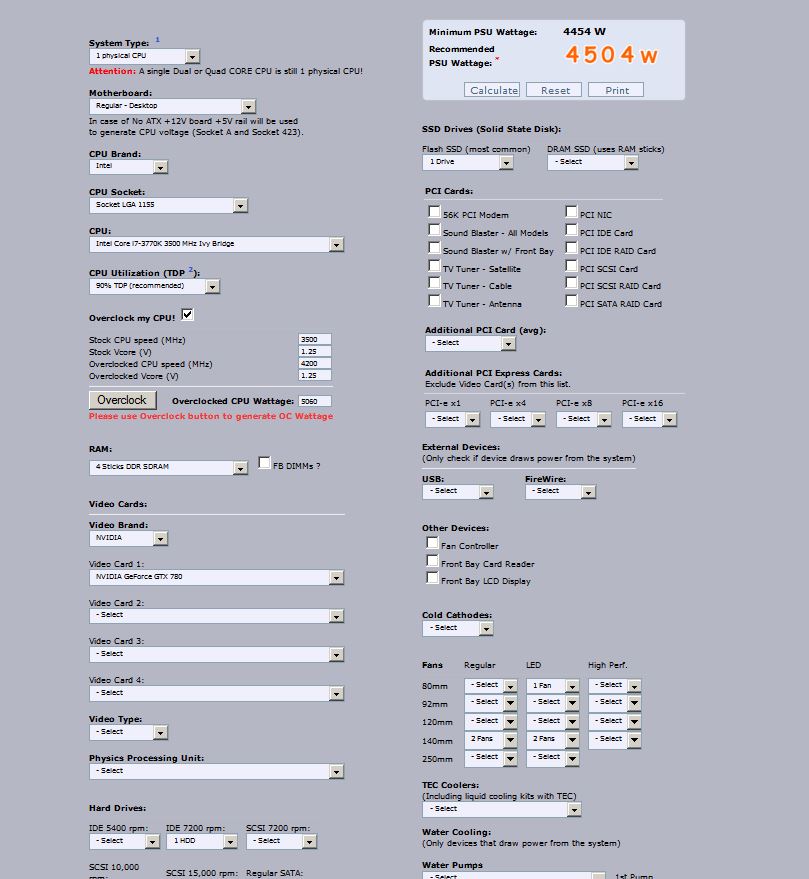Viewport: 809px width, 879px height.
Task: Open the CPU model dropdown
Action: [x=216, y=244]
